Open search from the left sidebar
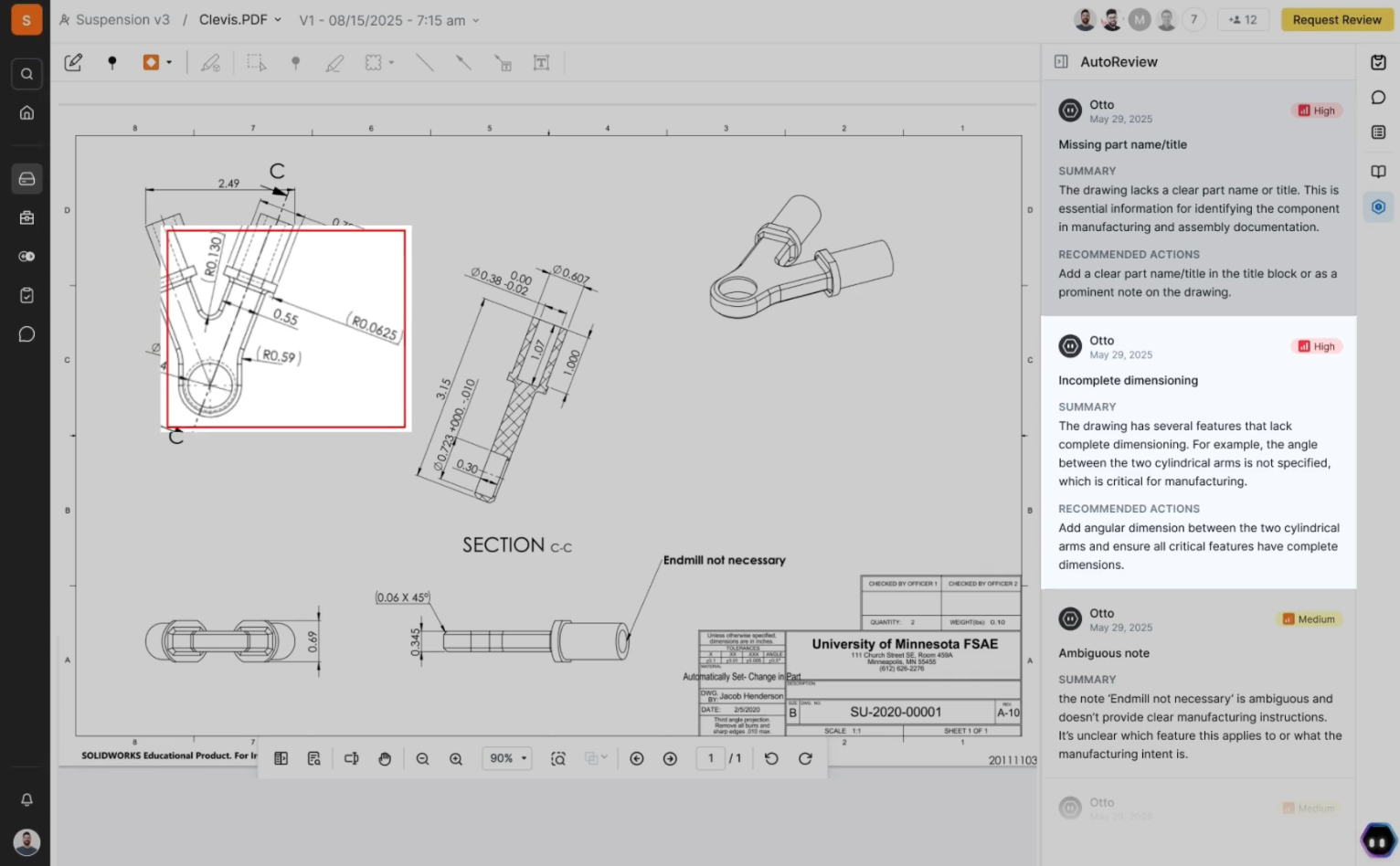Image resolution: width=1400 pixels, height=866 pixels. tap(27, 74)
